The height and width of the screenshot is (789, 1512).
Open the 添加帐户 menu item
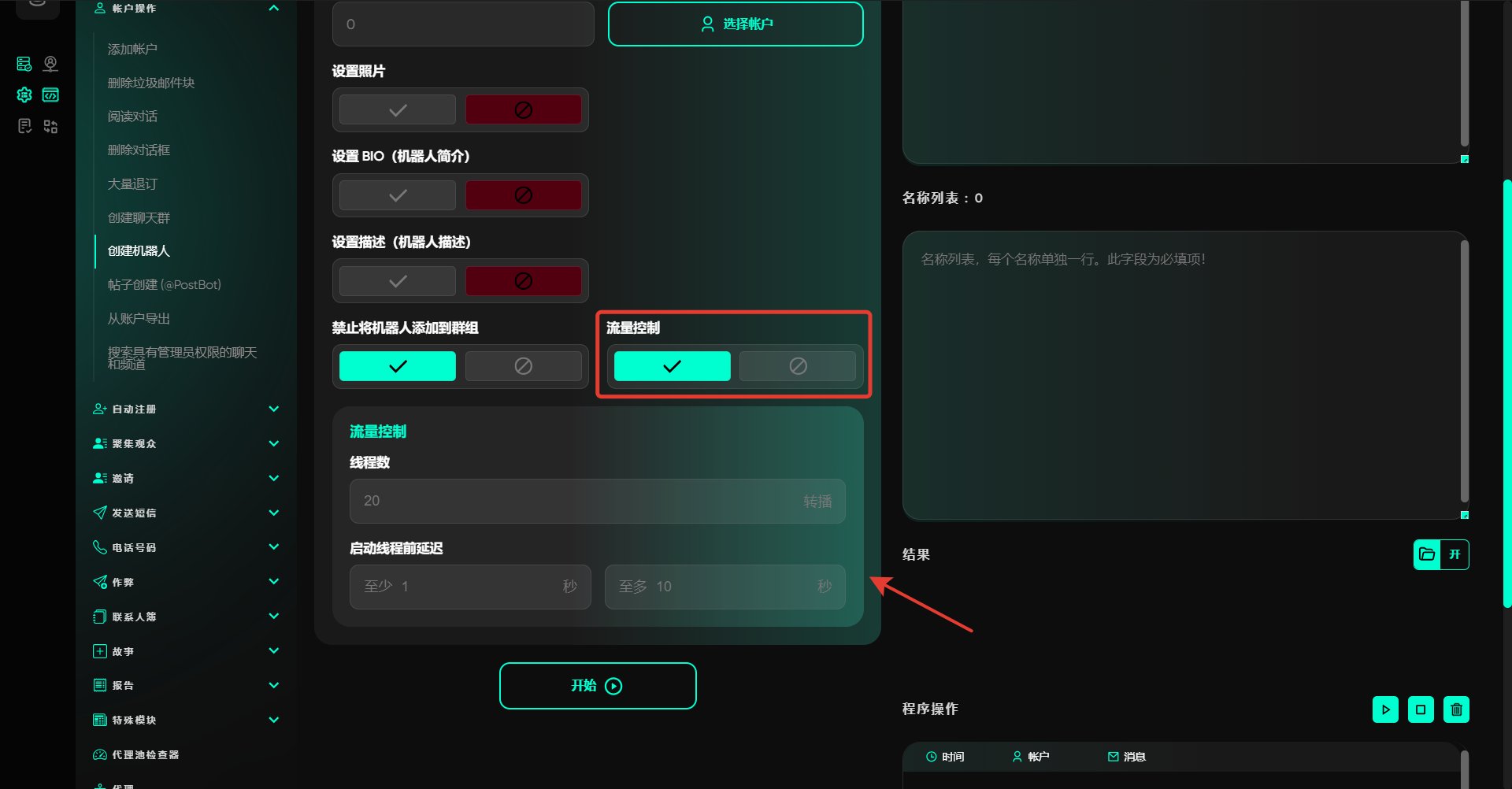[x=132, y=50]
